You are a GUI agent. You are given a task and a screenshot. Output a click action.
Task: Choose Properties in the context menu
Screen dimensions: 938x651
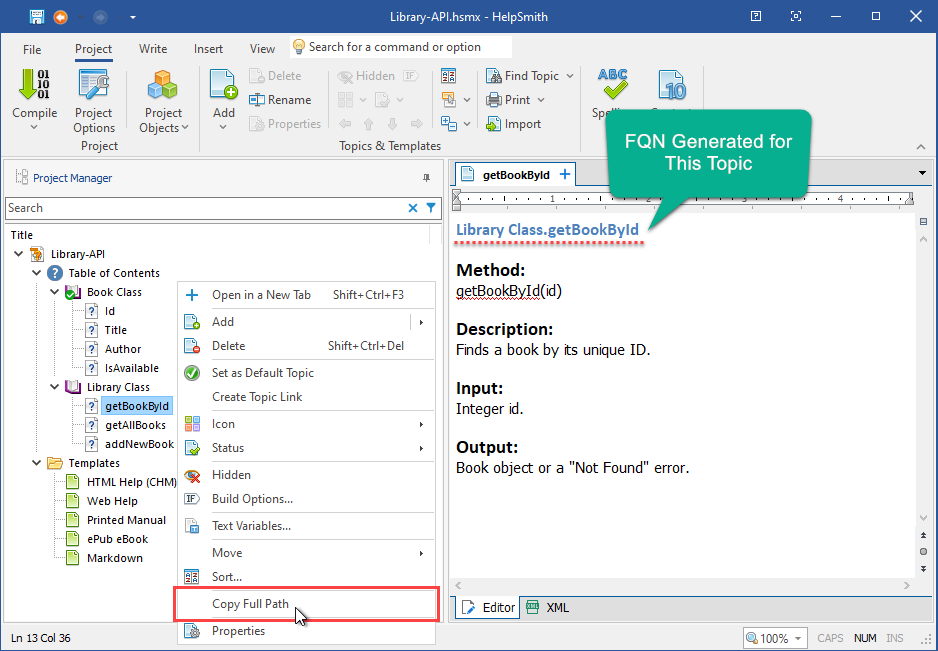coord(306,631)
